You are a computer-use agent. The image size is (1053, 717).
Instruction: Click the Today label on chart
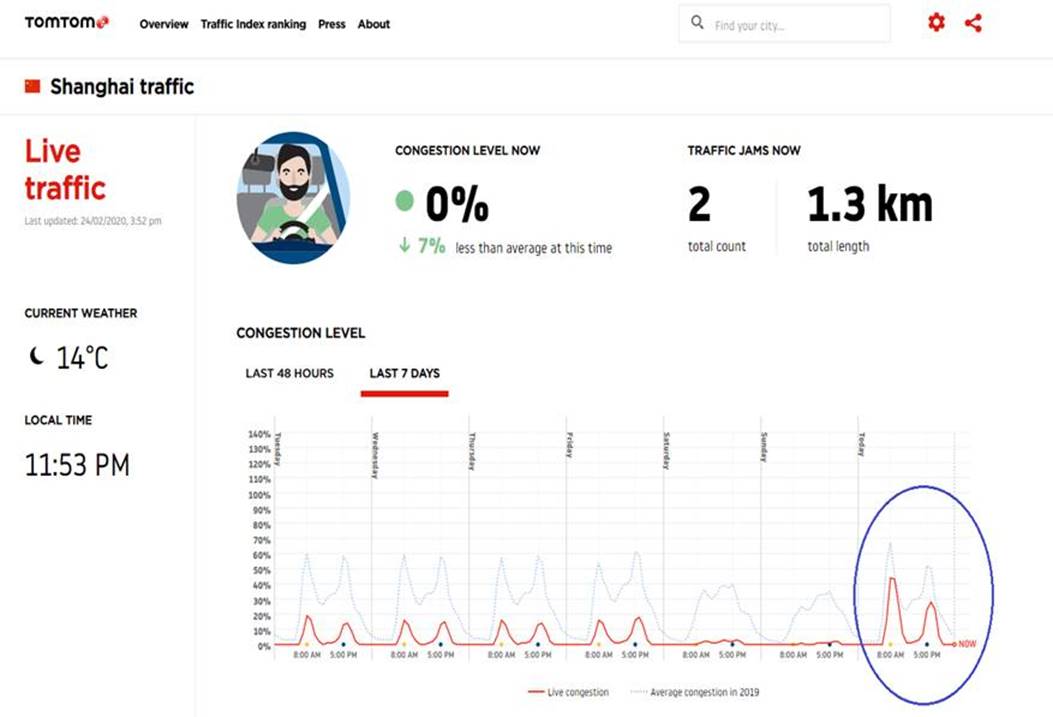(861, 445)
